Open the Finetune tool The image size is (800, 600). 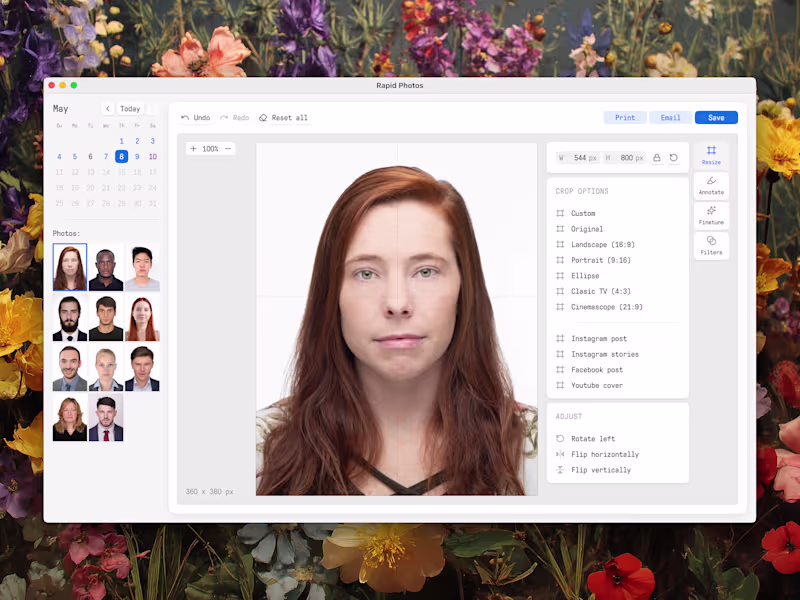point(711,216)
